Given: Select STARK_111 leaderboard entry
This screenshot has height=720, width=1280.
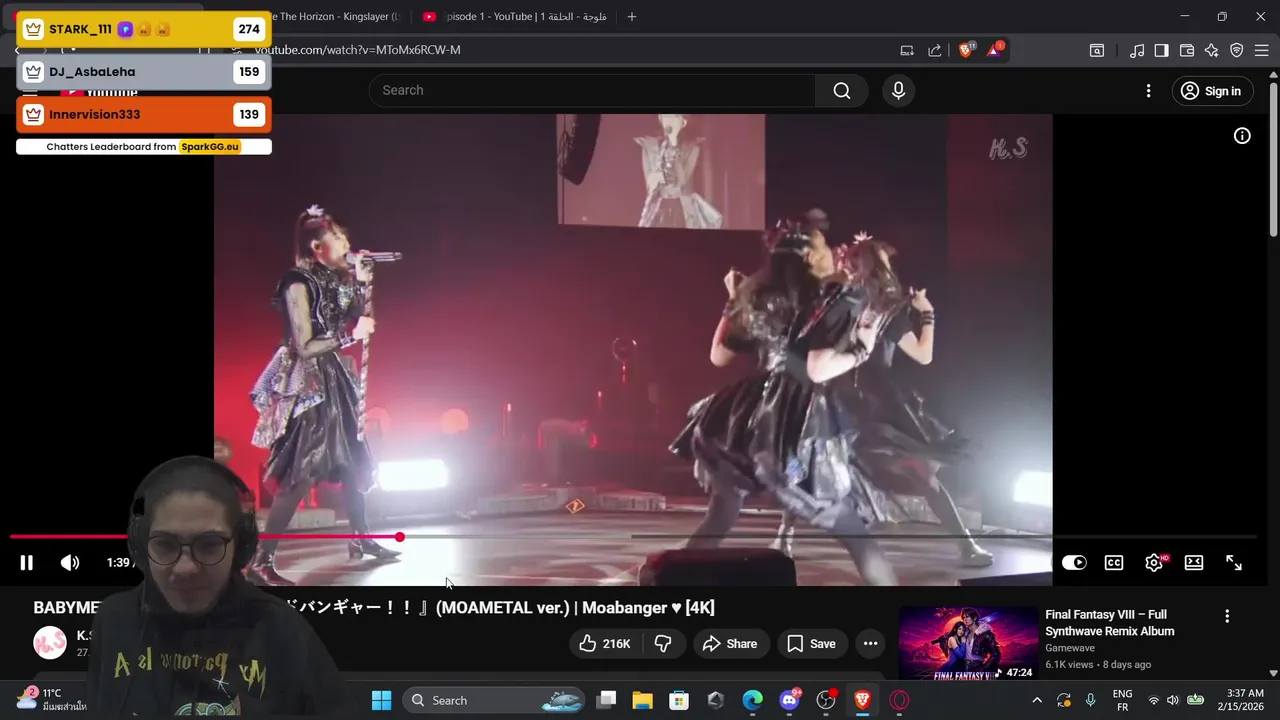Looking at the screenshot, I should [x=144, y=29].
